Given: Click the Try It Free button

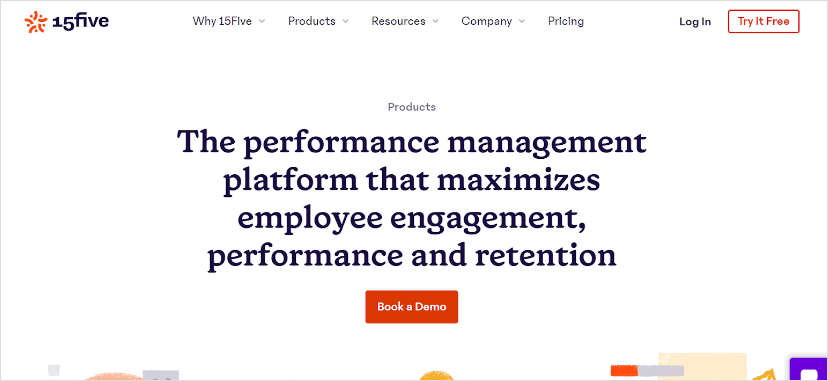Looking at the screenshot, I should [x=764, y=22].
